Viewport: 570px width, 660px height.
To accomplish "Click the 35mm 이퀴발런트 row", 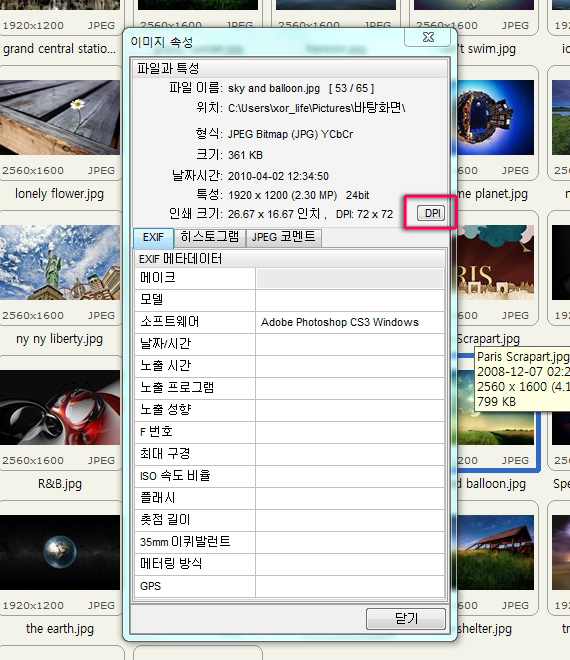I will (290, 542).
